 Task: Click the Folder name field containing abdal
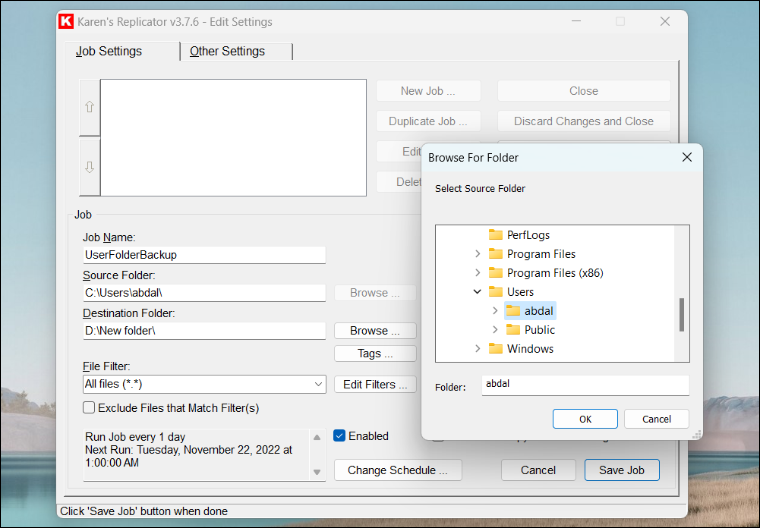[x=585, y=385]
